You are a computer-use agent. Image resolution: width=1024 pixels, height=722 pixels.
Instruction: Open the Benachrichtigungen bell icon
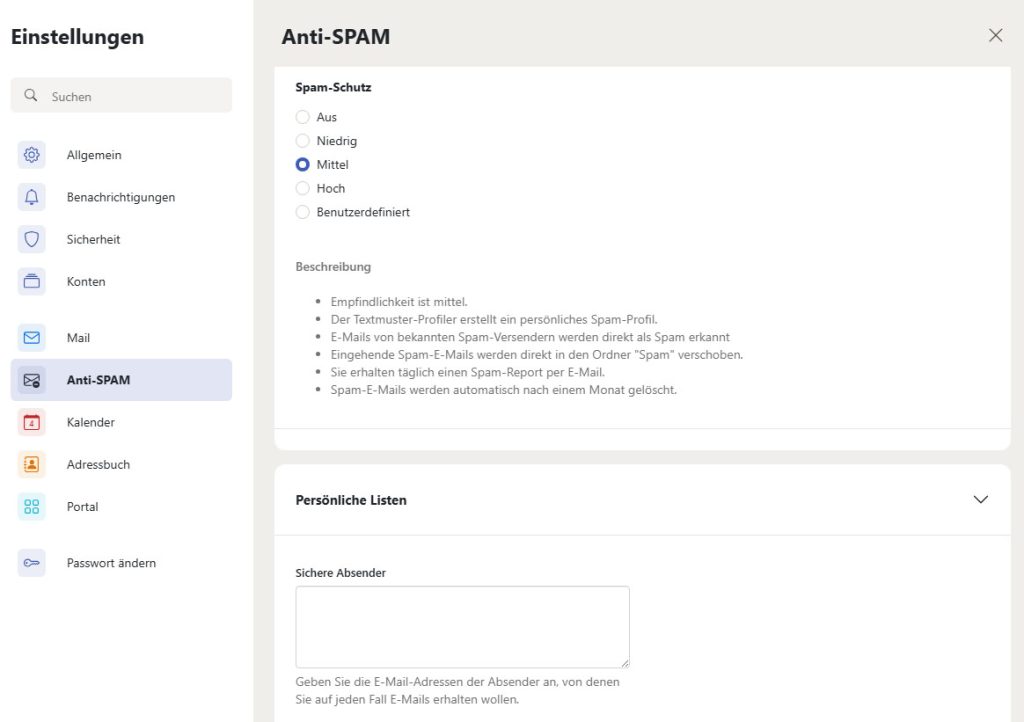pos(32,197)
